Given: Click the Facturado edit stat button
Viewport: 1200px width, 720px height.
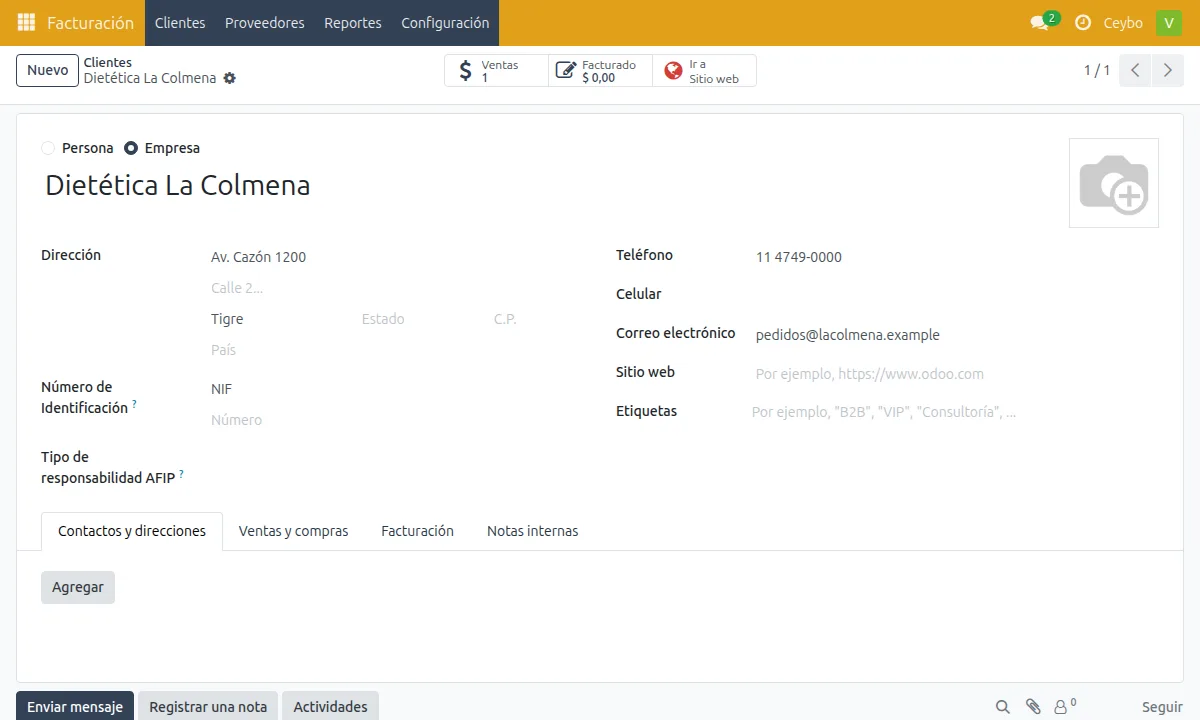Looking at the screenshot, I should pos(600,70).
